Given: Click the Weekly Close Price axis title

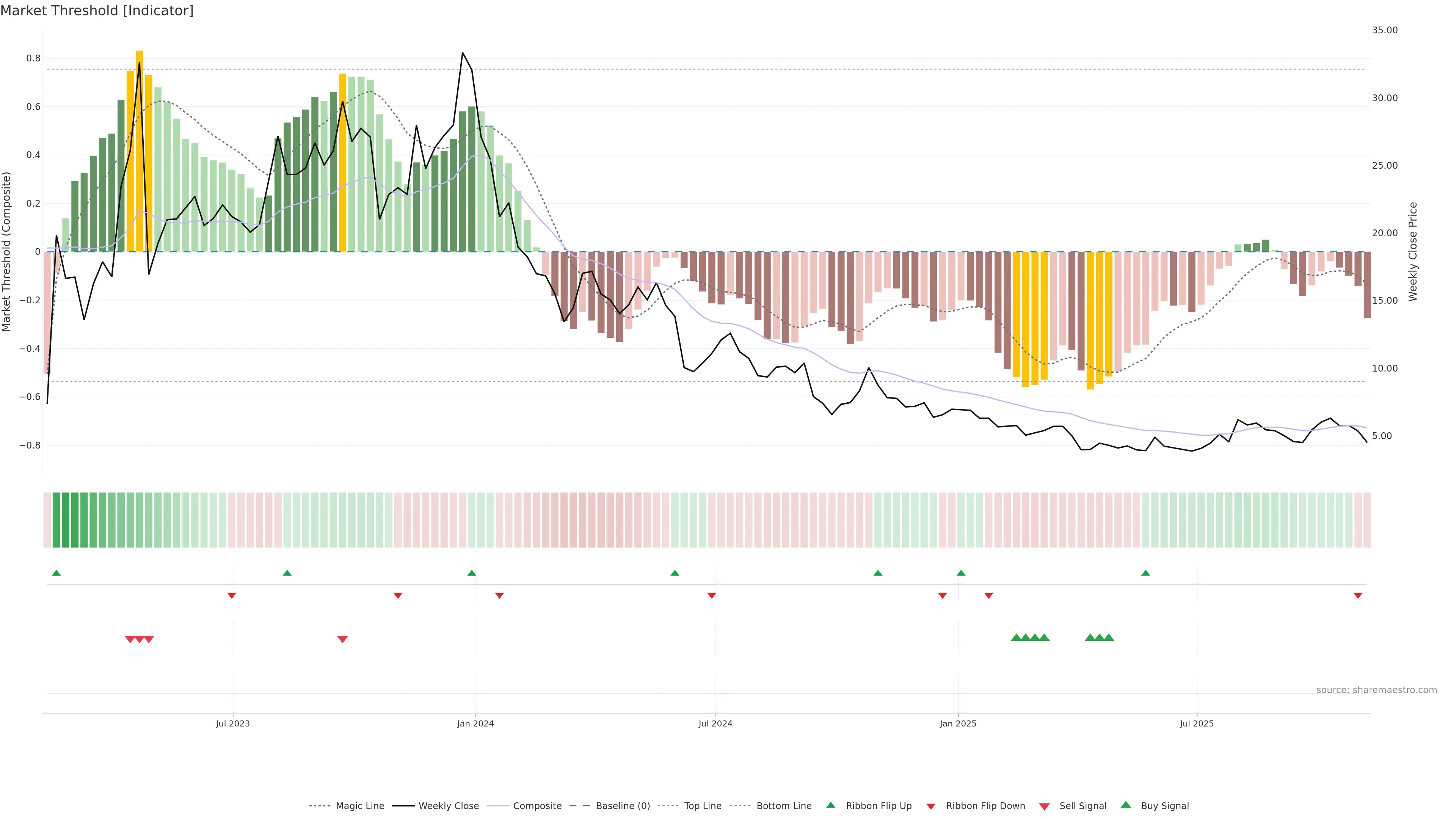Looking at the screenshot, I should (1412, 251).
